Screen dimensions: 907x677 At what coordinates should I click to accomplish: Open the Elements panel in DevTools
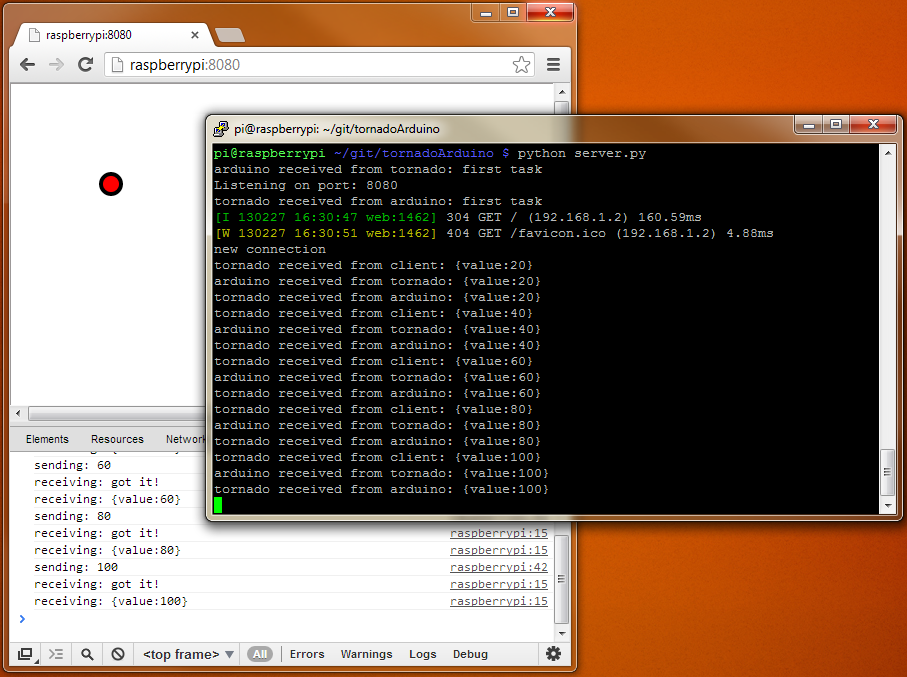47,439
